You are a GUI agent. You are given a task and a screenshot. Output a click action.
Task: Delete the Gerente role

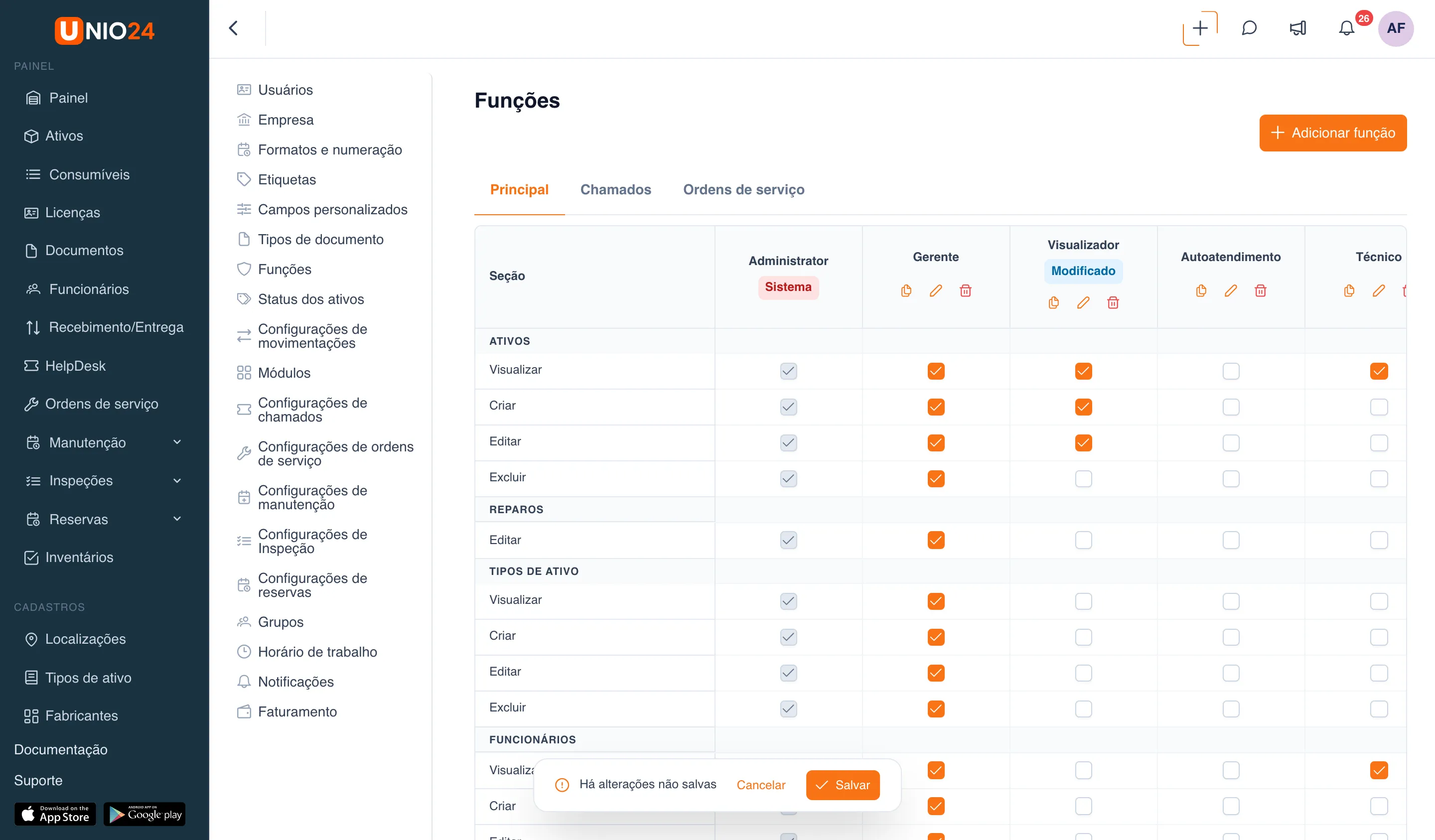965,290
